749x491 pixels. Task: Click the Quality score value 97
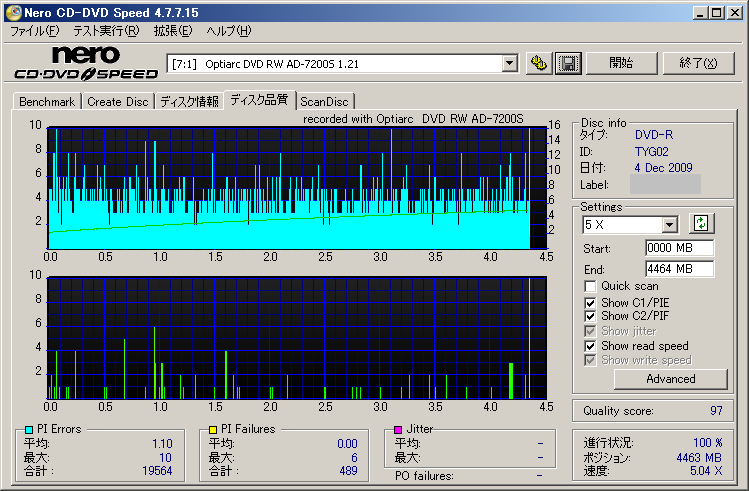coord(716,411)
